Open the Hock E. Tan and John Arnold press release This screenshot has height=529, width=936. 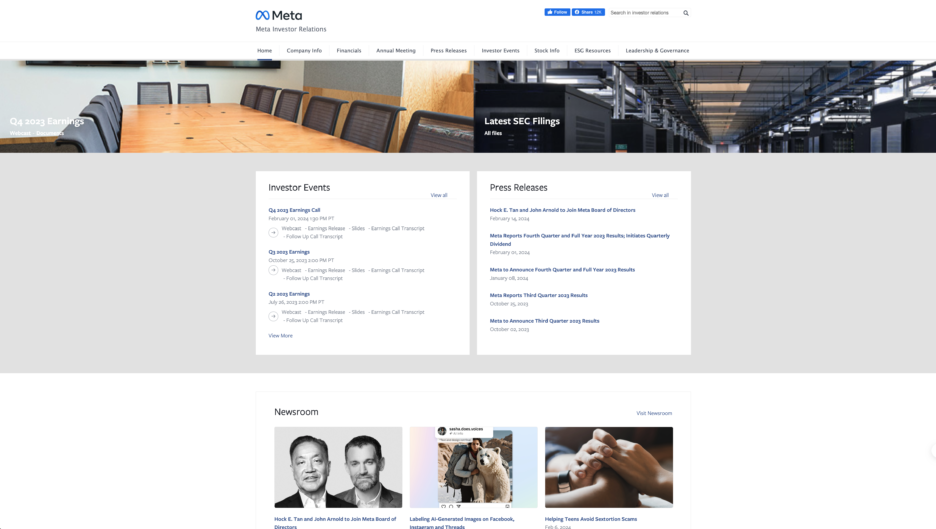562,210
